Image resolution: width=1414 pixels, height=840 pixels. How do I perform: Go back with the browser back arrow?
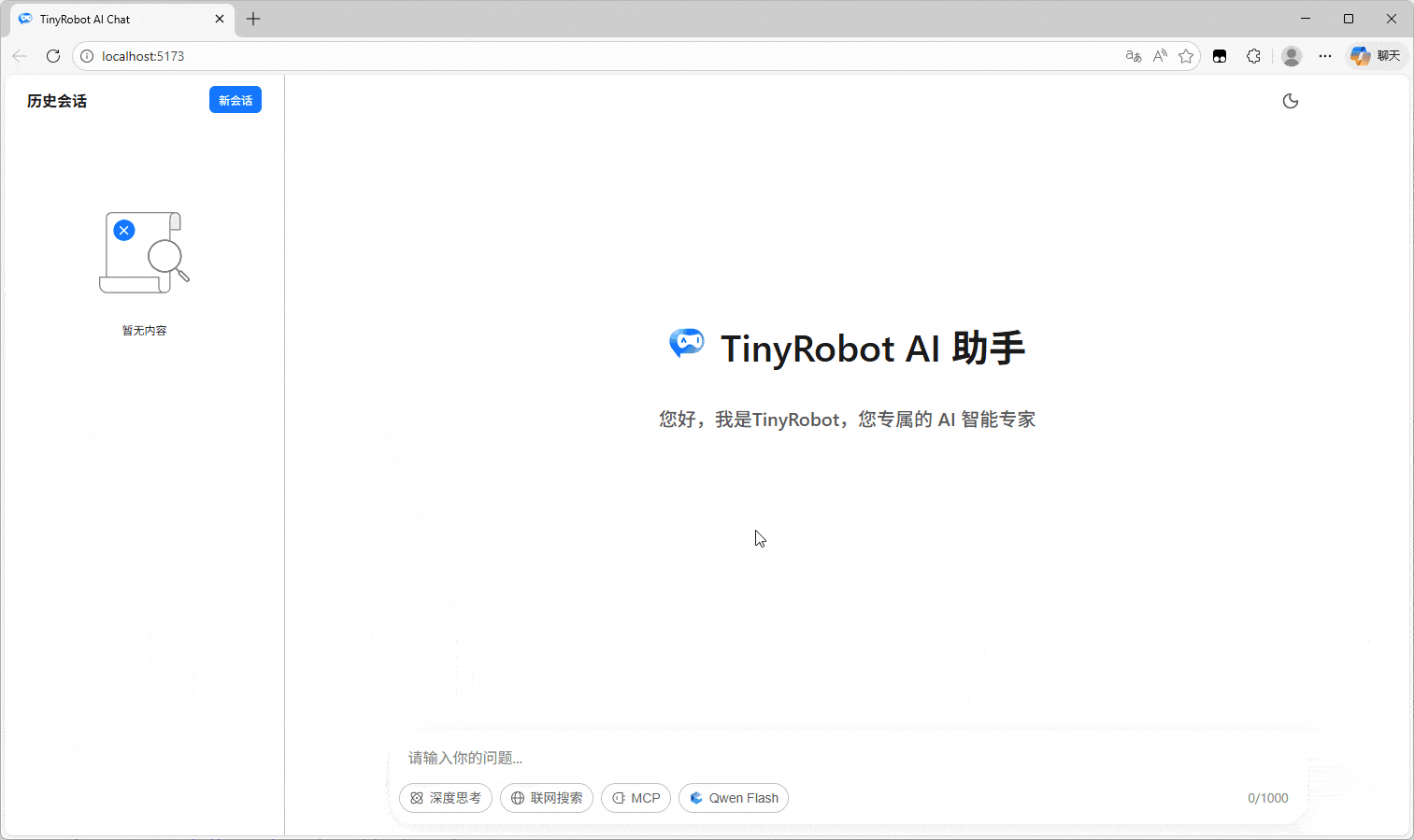pyautogui.click(x=20, y=56)
